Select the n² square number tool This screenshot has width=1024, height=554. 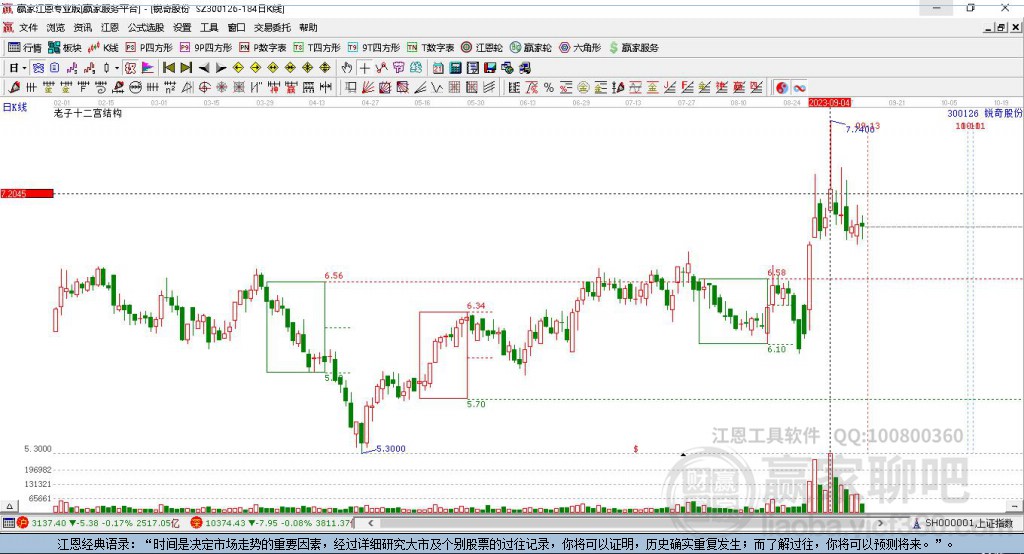tap(170, 87)
